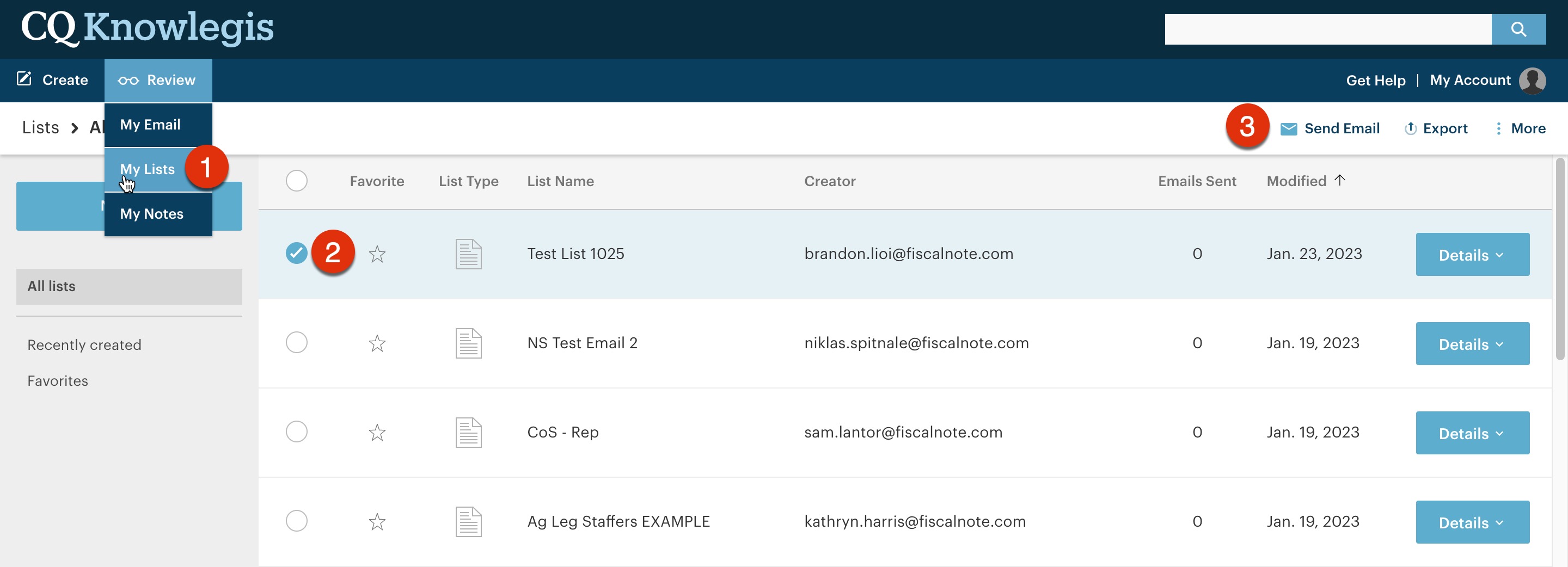Select My Notes in the dropdown
The height and width of the screenshot is (567, 1568).
[x=151, y=214]
